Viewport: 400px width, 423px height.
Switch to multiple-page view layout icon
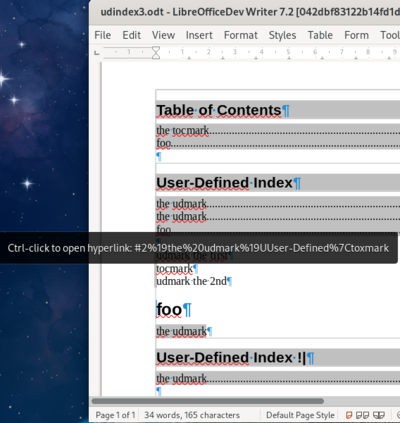[362, 415]
